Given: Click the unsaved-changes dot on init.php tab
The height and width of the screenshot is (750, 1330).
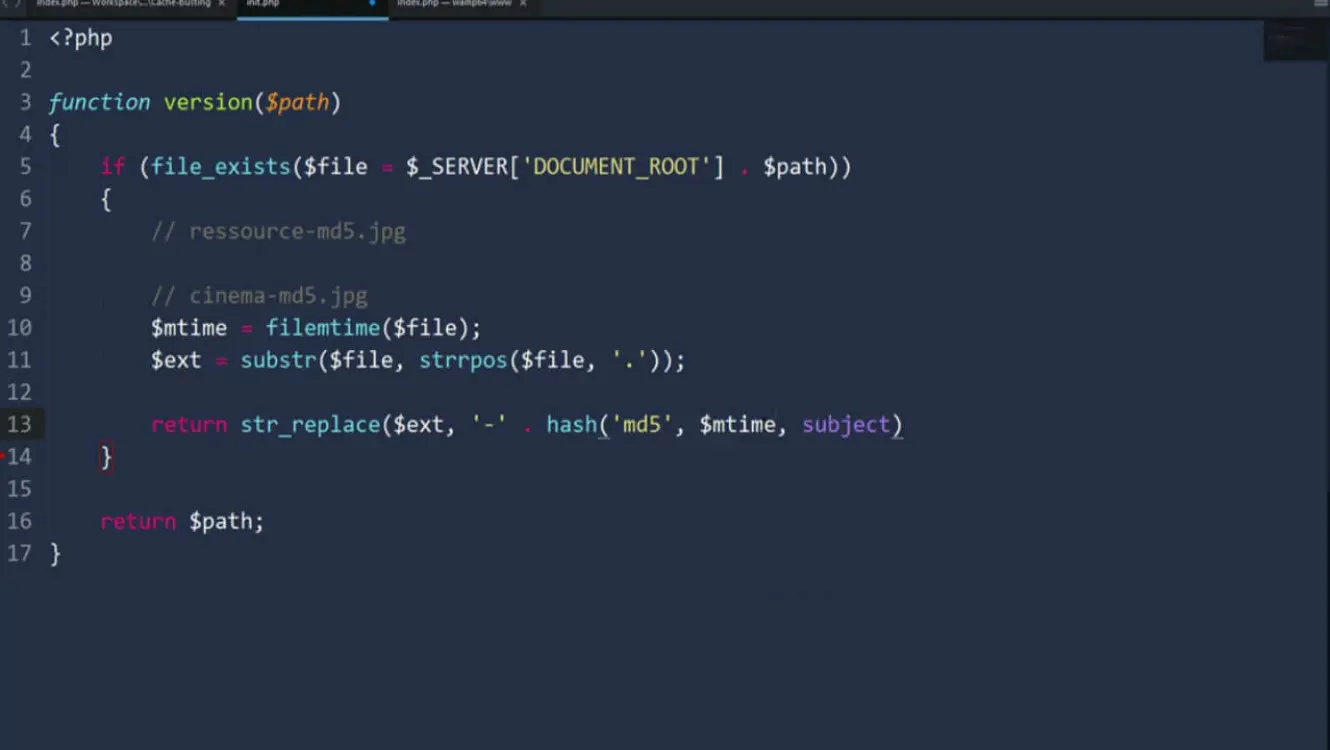Looking at the screenshot, I should (373, 4).
